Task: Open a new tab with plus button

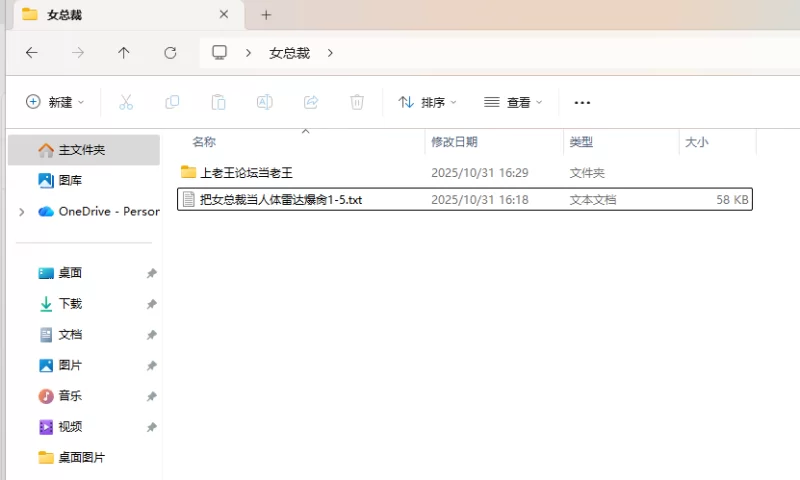Action: pyautogui.click(x=266, y=15)
